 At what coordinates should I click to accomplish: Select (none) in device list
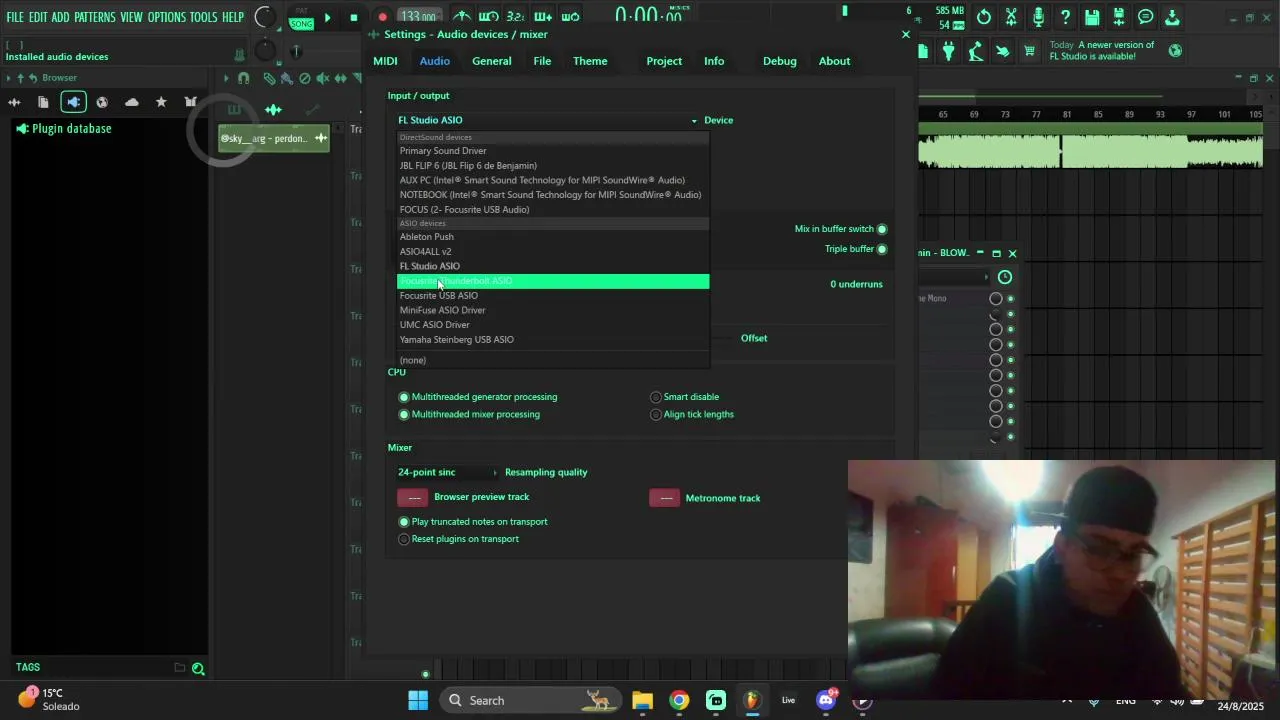coord(553,360)
